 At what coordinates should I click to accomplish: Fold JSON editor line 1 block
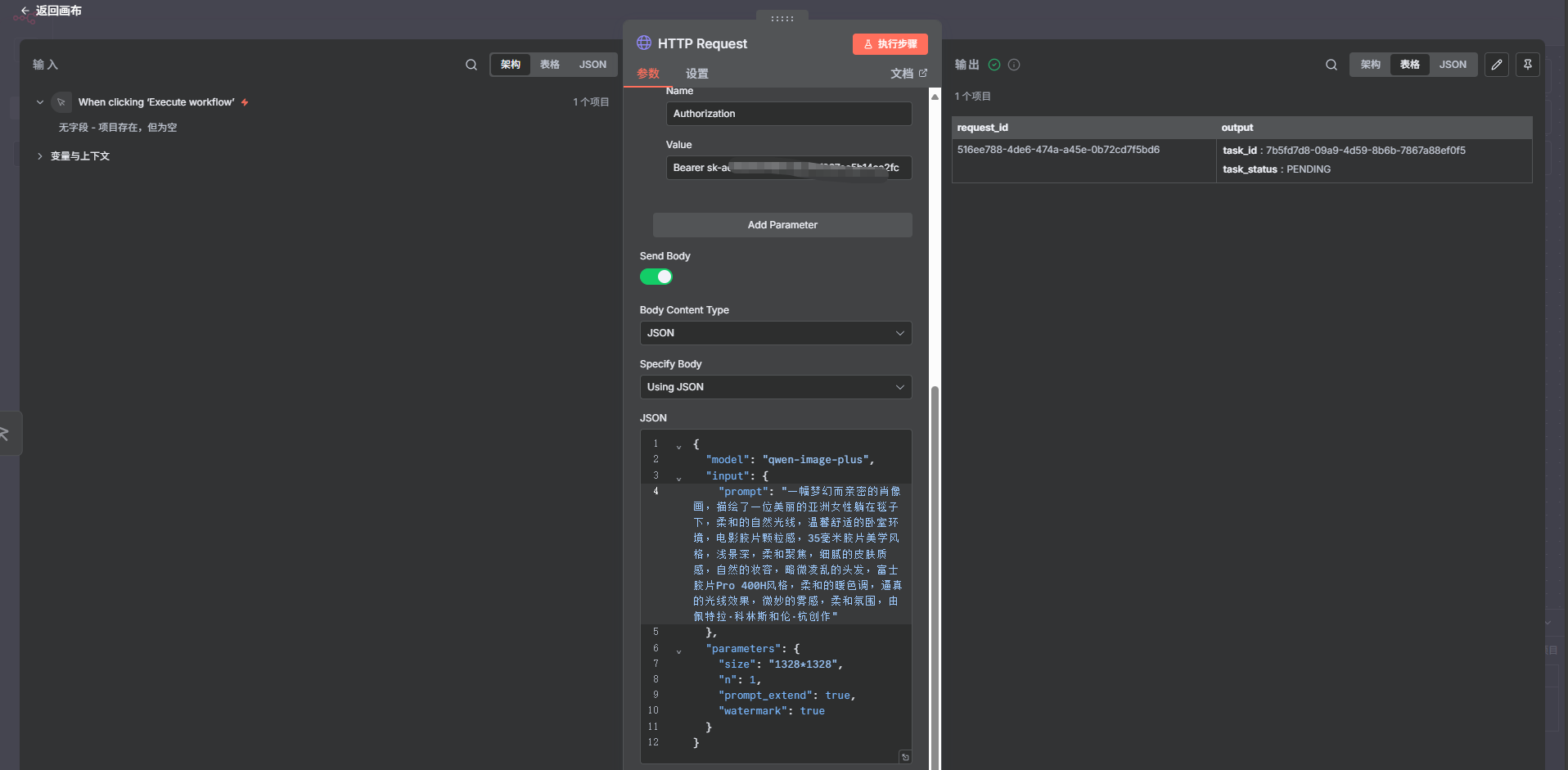click(x=678, y=447)
